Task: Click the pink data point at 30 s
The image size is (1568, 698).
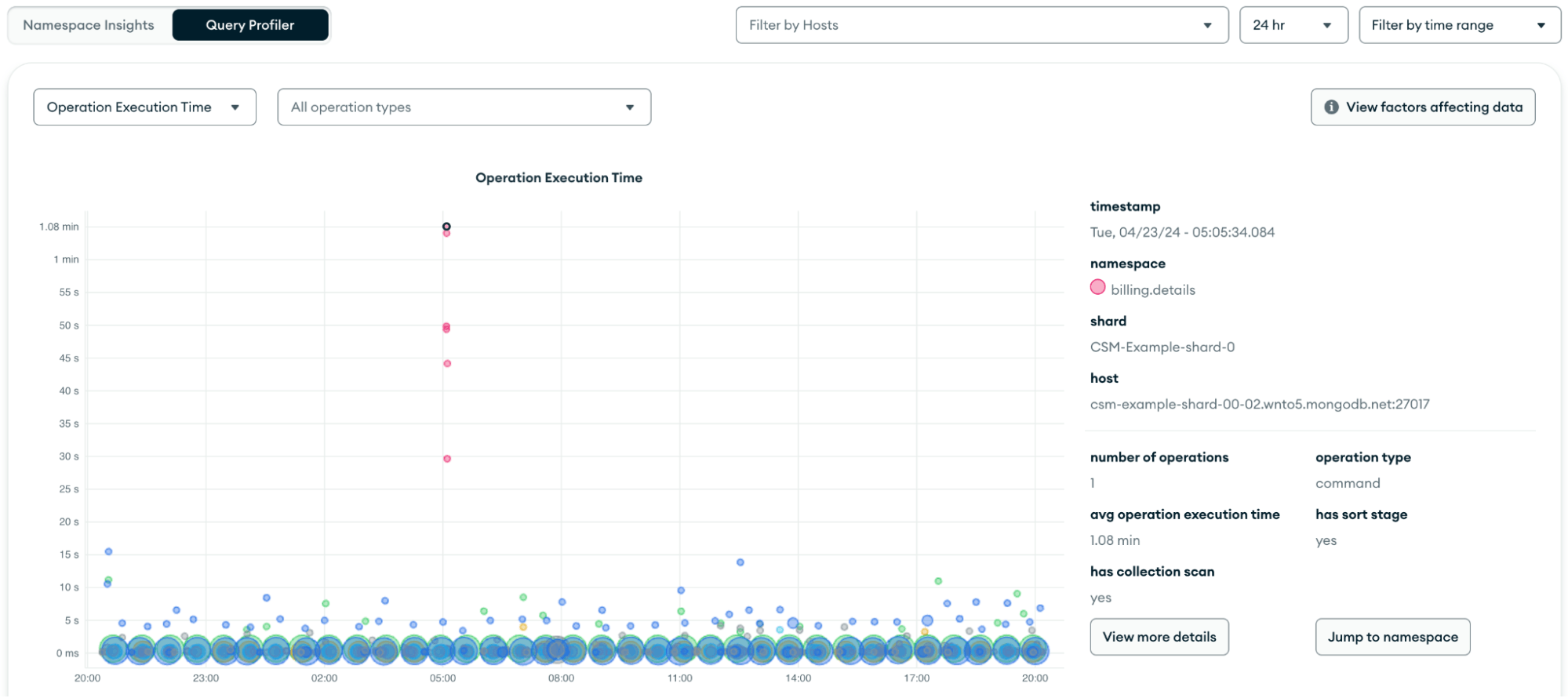Action: (x=447, y=459)
